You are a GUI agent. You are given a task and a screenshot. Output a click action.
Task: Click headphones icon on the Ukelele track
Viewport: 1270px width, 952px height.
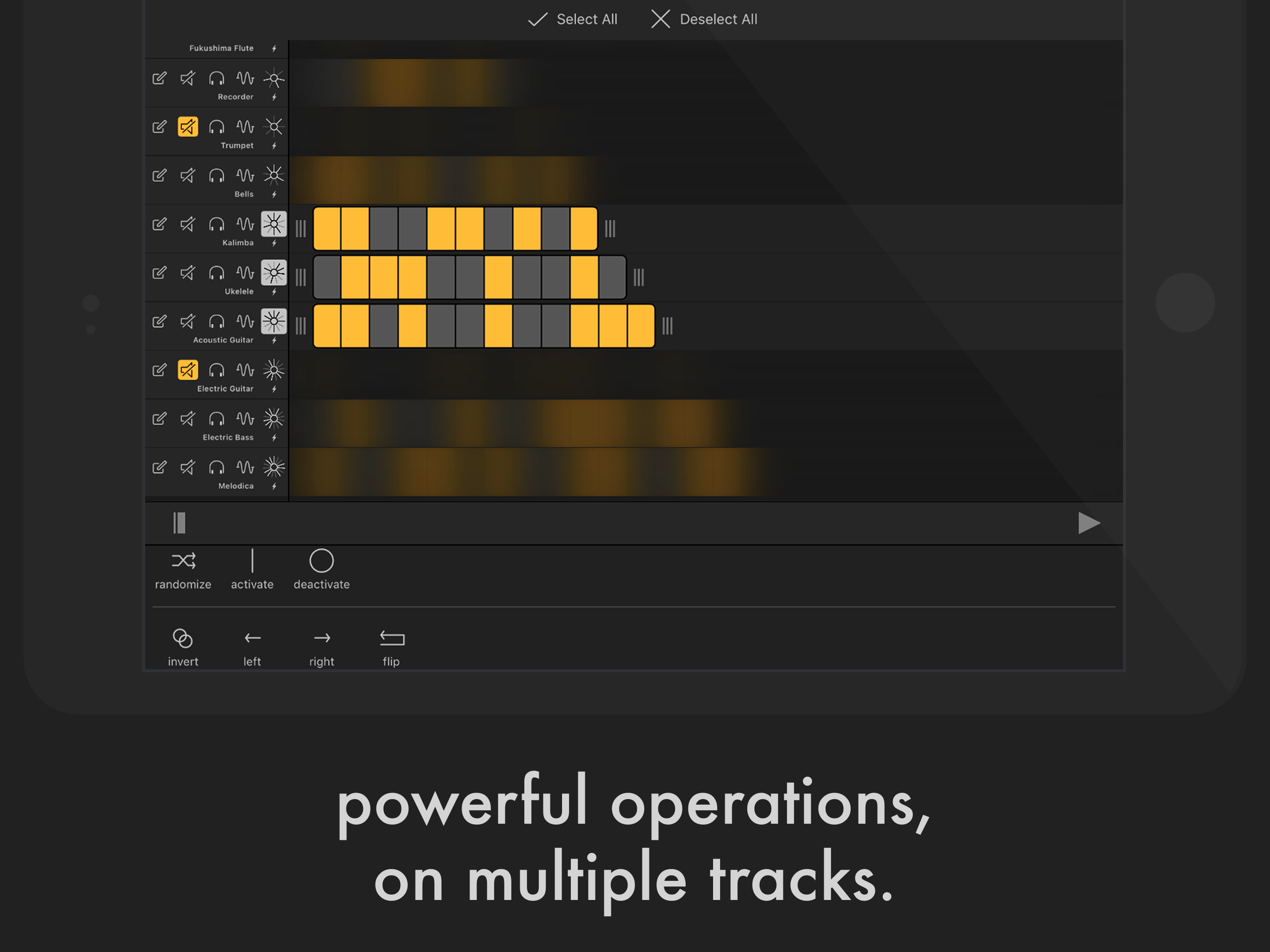tap(217, 273)
